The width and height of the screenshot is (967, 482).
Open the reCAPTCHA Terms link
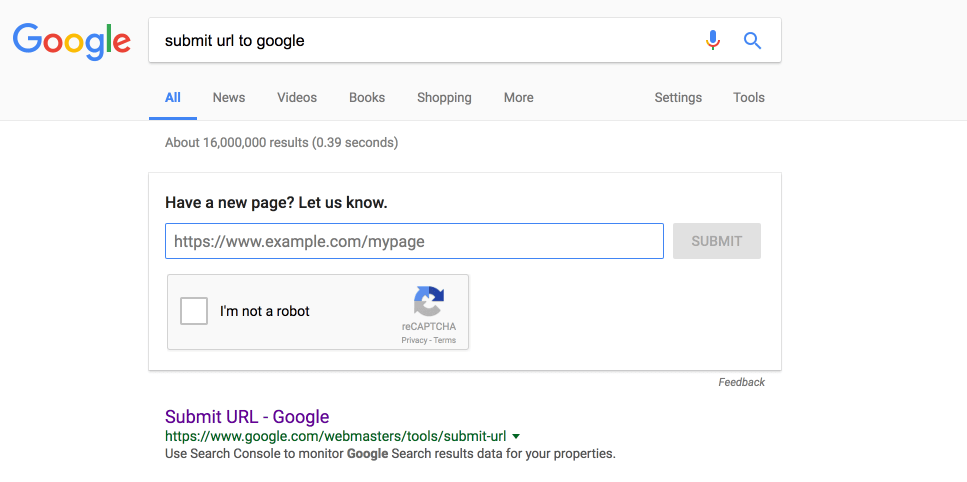tap(445, 340)
